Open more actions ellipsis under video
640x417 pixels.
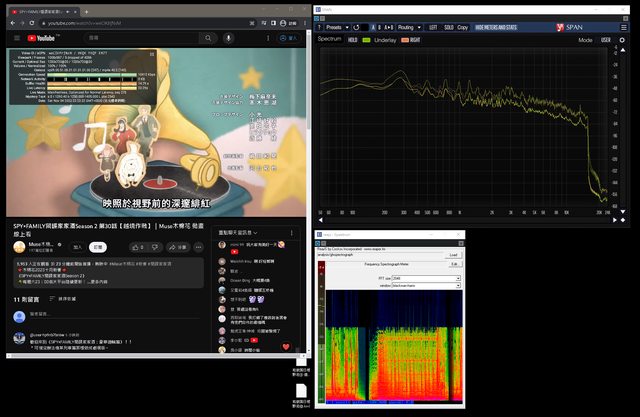coord(198,247)
